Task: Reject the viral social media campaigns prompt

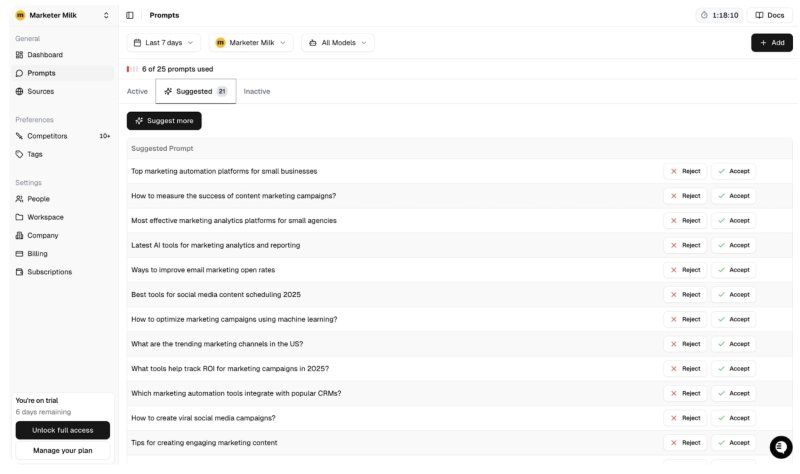Action: (685, 418)
